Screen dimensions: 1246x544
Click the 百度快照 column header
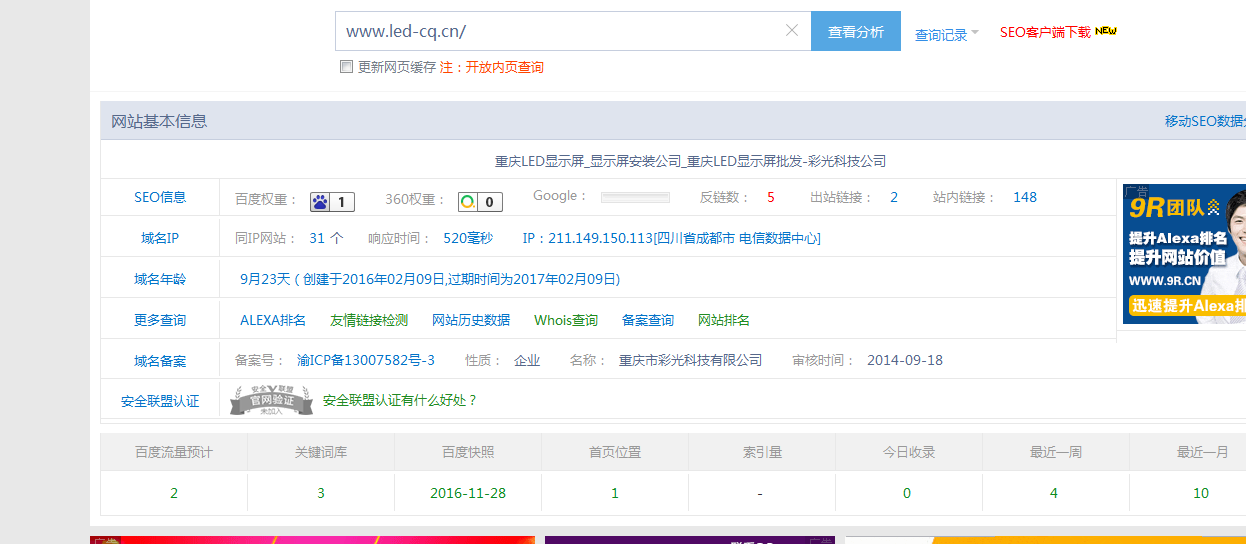point(468,452)
